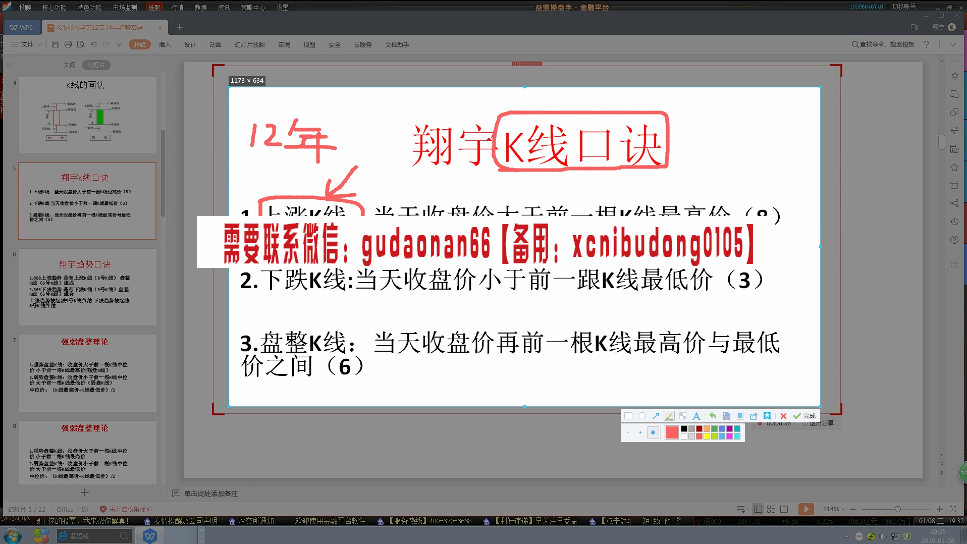Viewport: 967px width, 544px height.
Task: Pick the yellow color swatch
Action: click(x=707, y=436)
